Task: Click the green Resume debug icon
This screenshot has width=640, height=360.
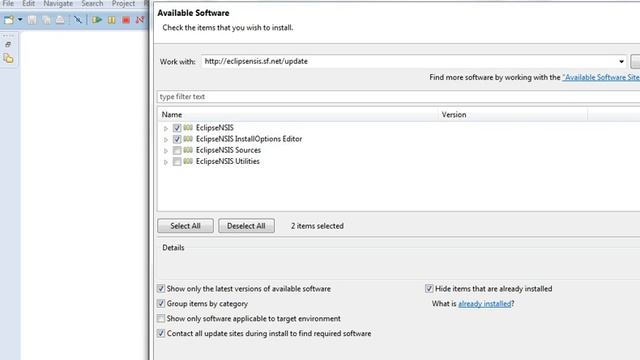Action: click(x=97, y=20)
